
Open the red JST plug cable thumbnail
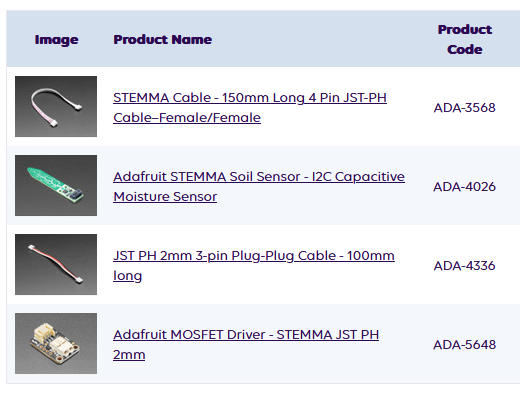[x=56, y=264]
